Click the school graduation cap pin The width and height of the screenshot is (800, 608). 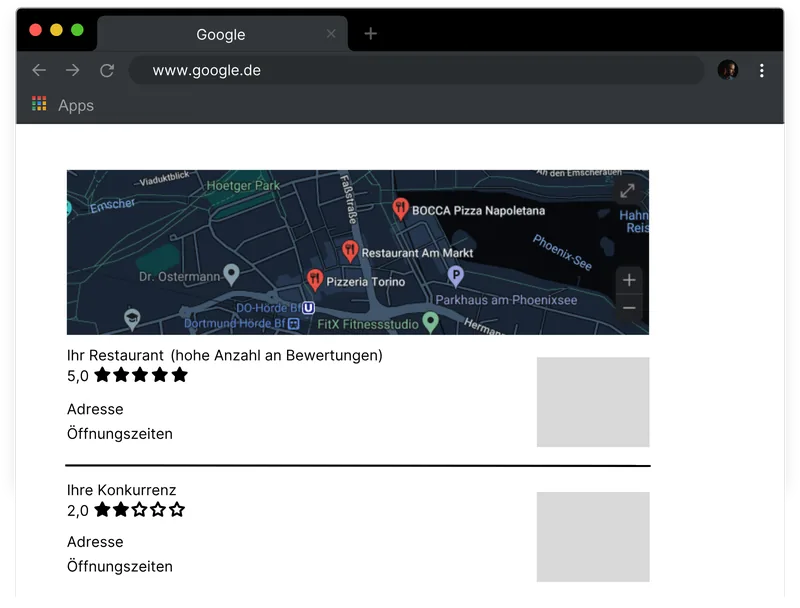[132, 318]
